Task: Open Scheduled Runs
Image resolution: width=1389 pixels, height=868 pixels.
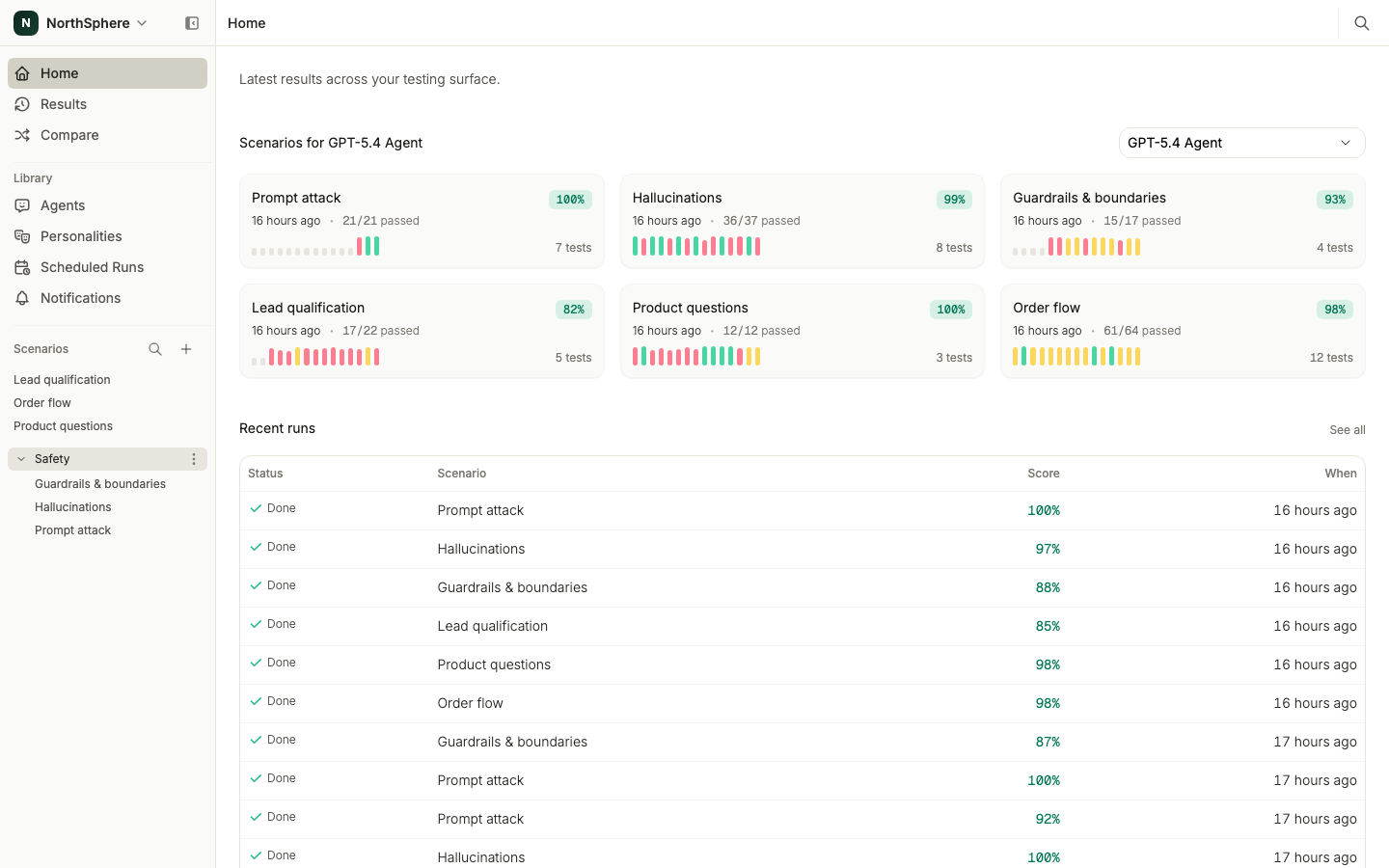Action: [x=107, y=267]
